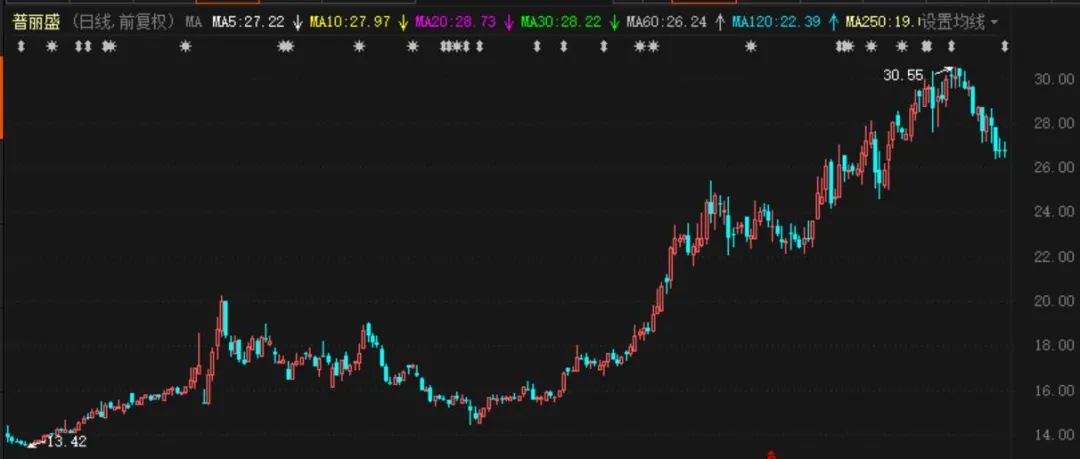Select the MA60:26.24 label
The height and width of the screenshot is (459, 1080).
click(x=666, y=23)
